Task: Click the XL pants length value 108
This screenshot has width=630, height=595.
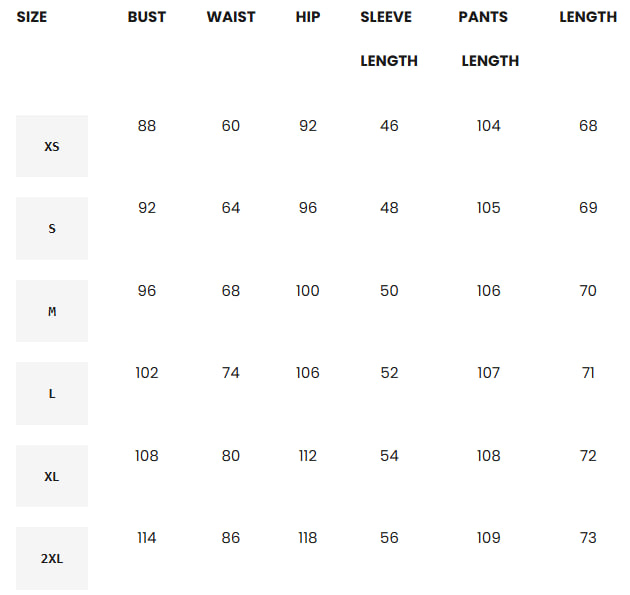Action: click(489, 456)
